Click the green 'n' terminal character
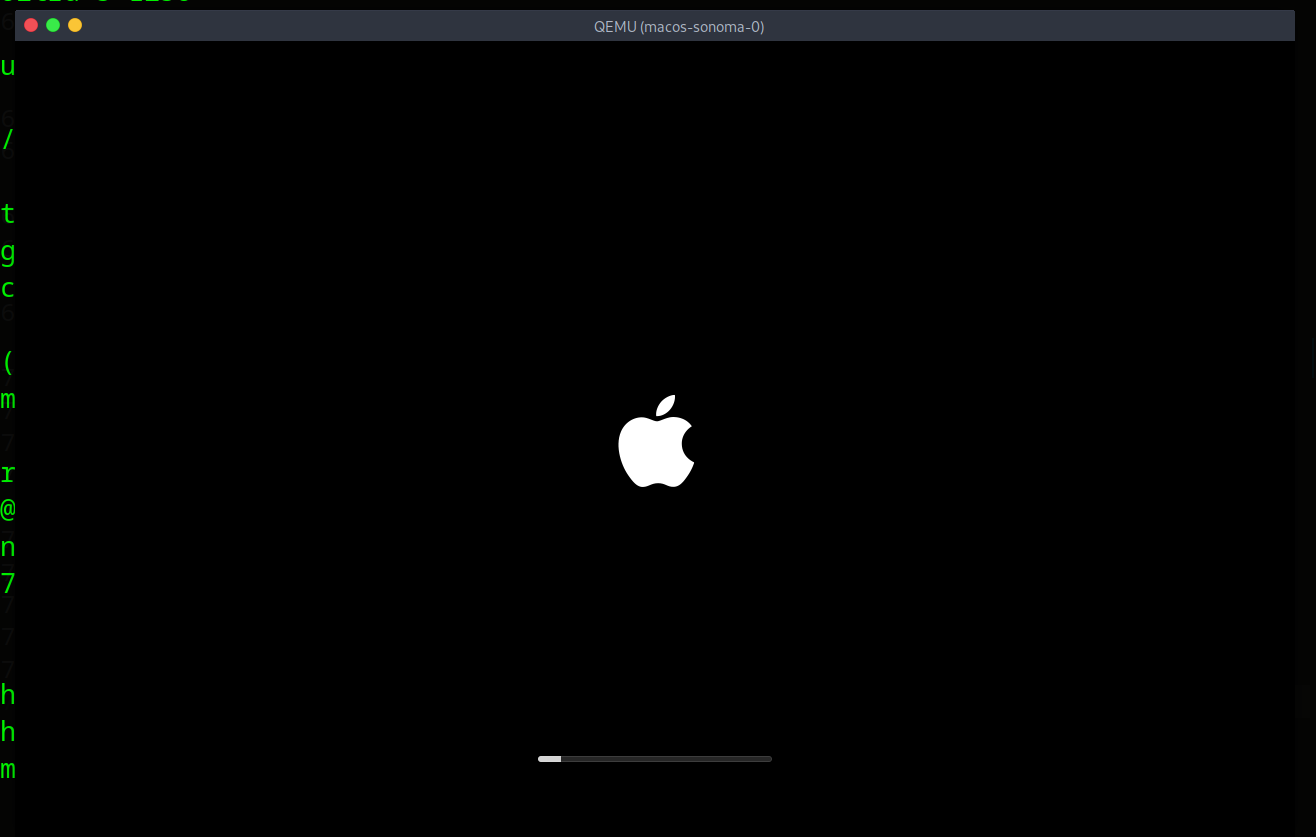 (x=7, y=546)
